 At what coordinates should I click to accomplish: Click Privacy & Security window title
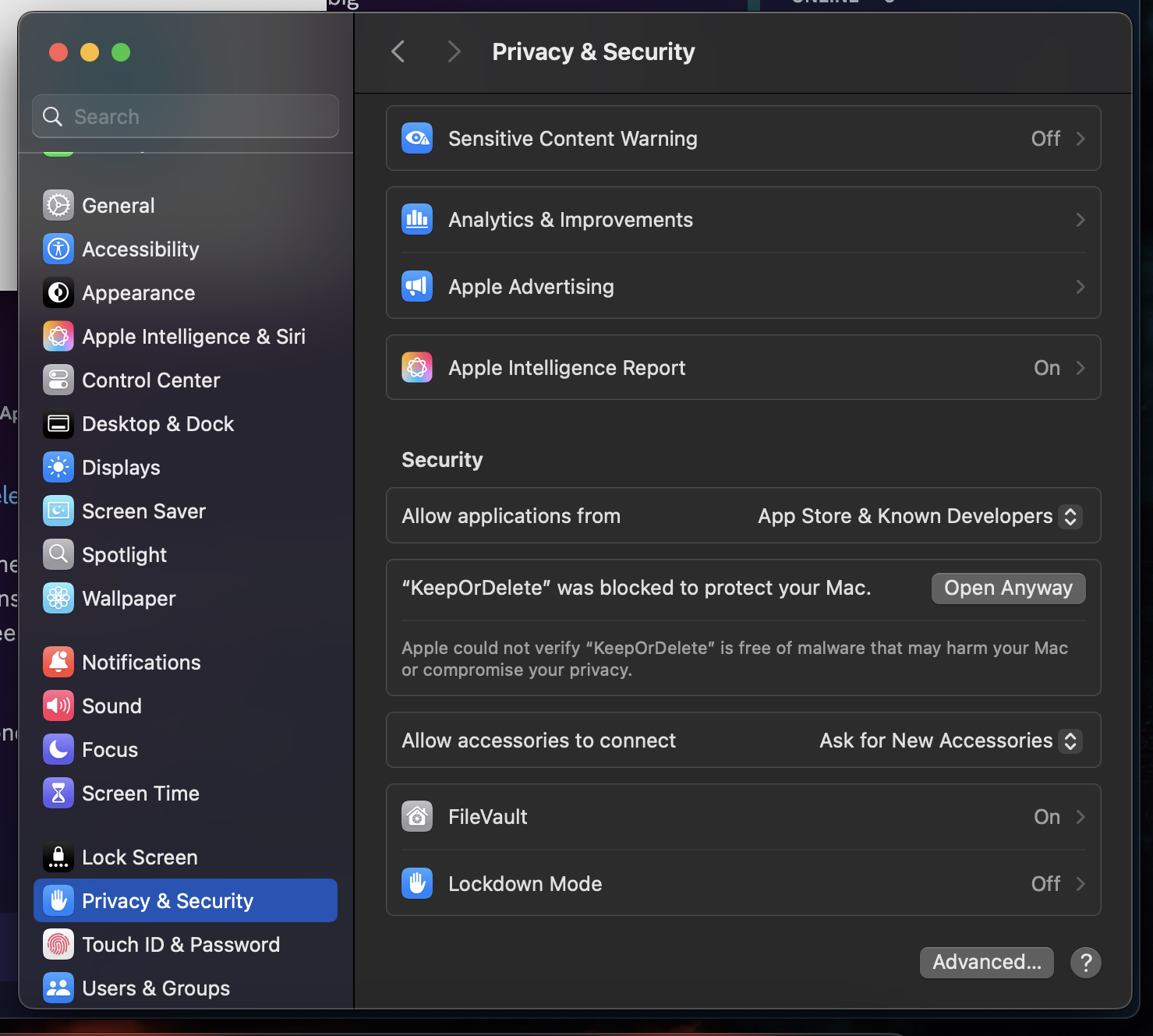click(593, 51)
